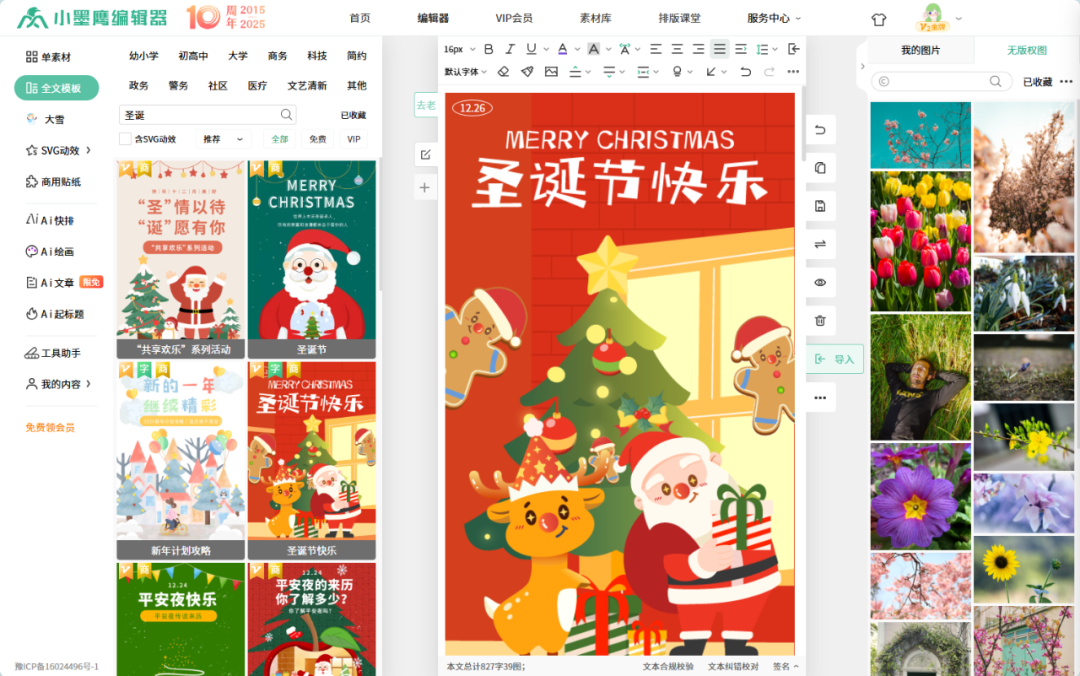Tick the SVG animation checkbox
1080x676 pixels.
[125, 139]
